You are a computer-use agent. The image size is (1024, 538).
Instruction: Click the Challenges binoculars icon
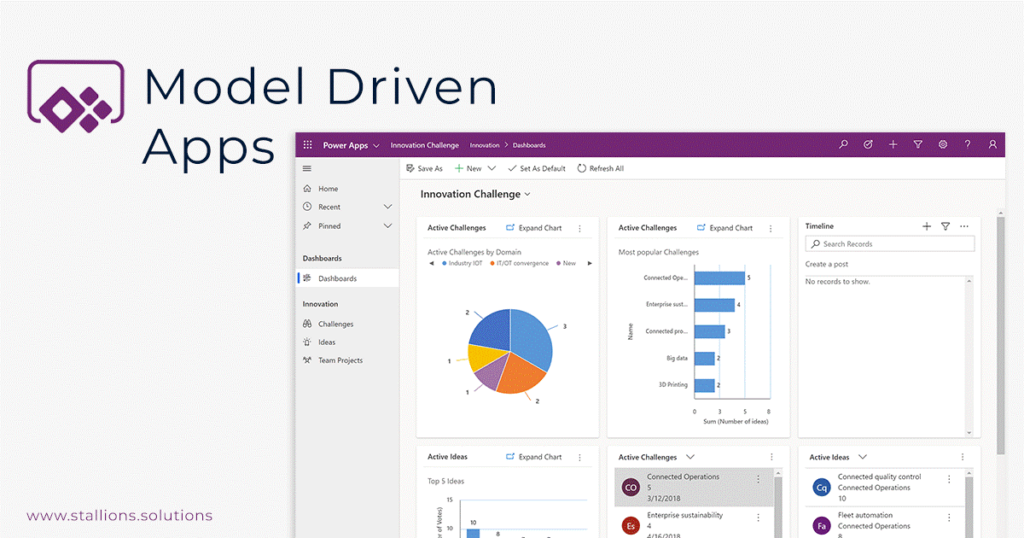tap(308, 323)
